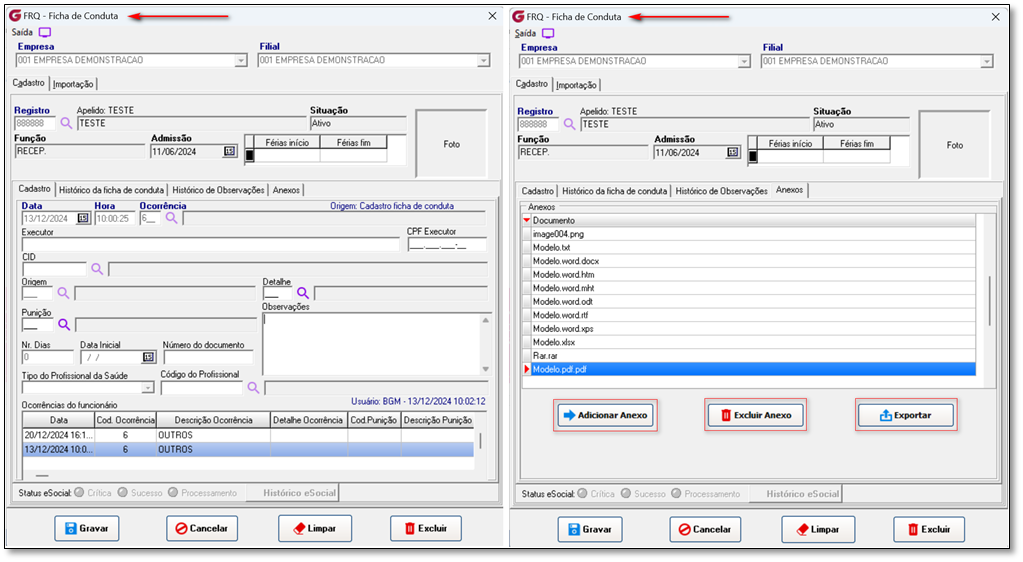Viewport: 1023px width, 562px height.
Task: Open Admissão calendar picker in right window
Action: click(733, 152)
